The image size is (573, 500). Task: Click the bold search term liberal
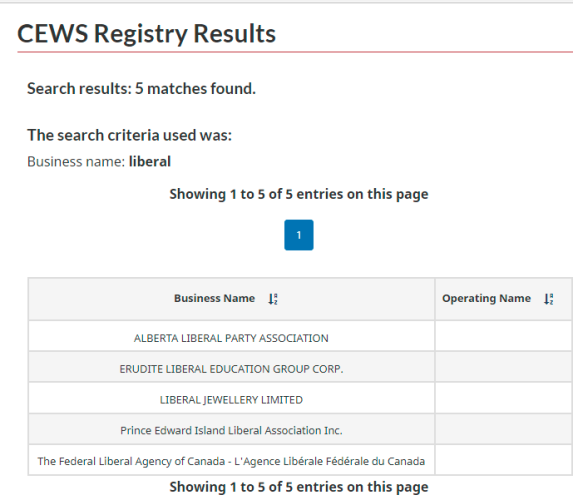(x=150, y=162)
